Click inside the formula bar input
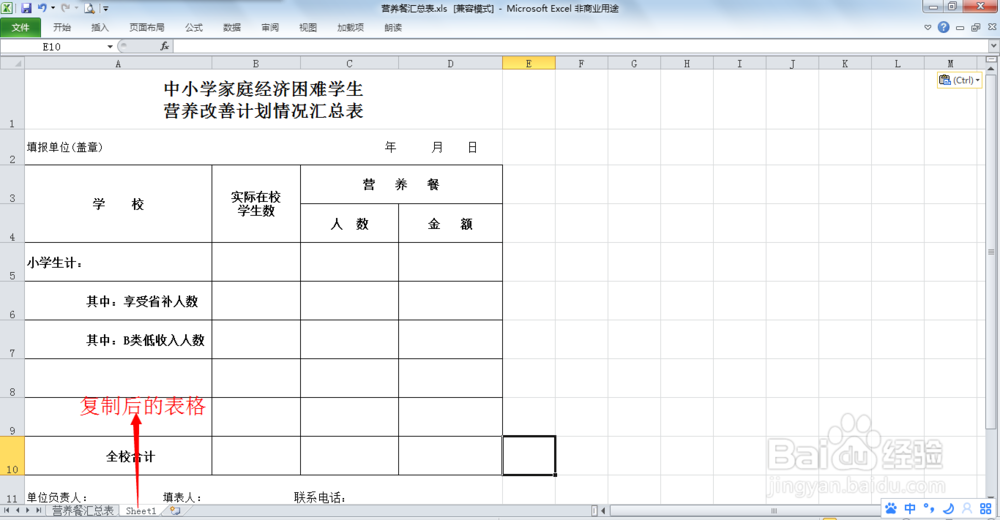The height and width of the screenshot is (520, 1000). (x=580, y=47)
